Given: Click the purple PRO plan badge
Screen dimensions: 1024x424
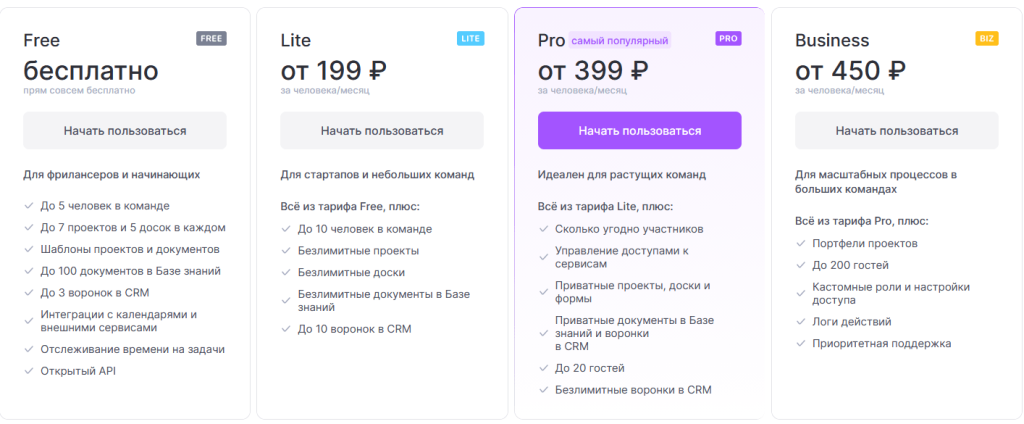Looking at the screenshot, I should (728, 39).
